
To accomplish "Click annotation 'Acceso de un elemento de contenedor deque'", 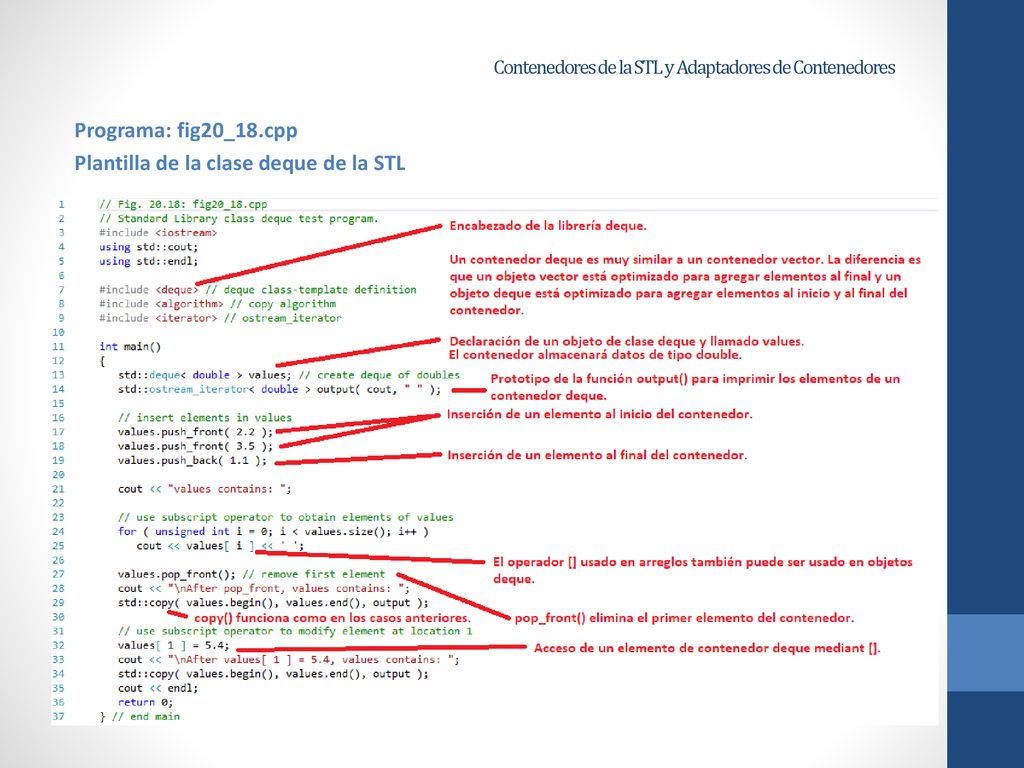I will coord(707,648).
